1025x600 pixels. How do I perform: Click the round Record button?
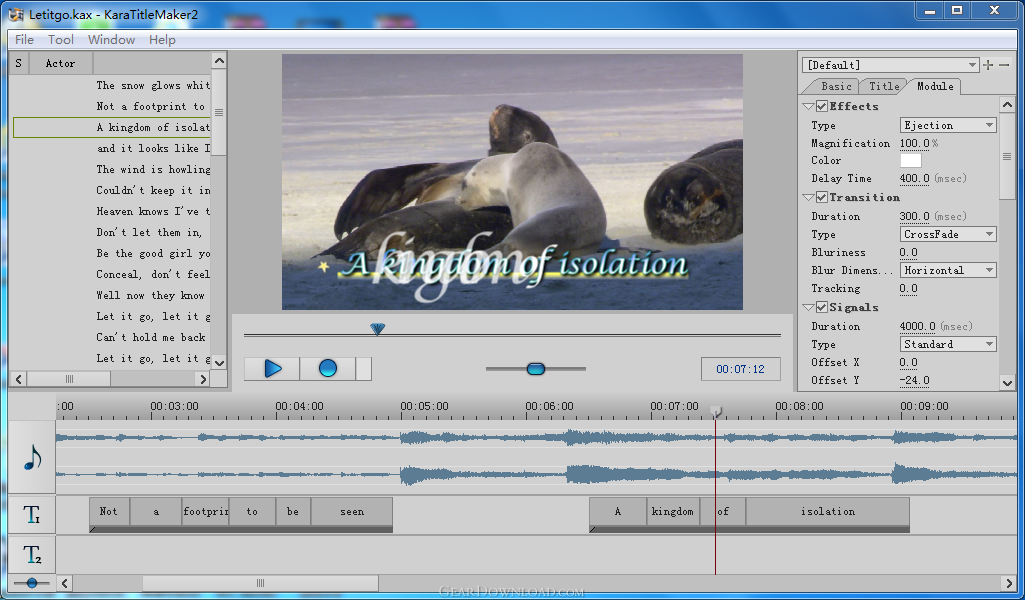tap(327, 369)
